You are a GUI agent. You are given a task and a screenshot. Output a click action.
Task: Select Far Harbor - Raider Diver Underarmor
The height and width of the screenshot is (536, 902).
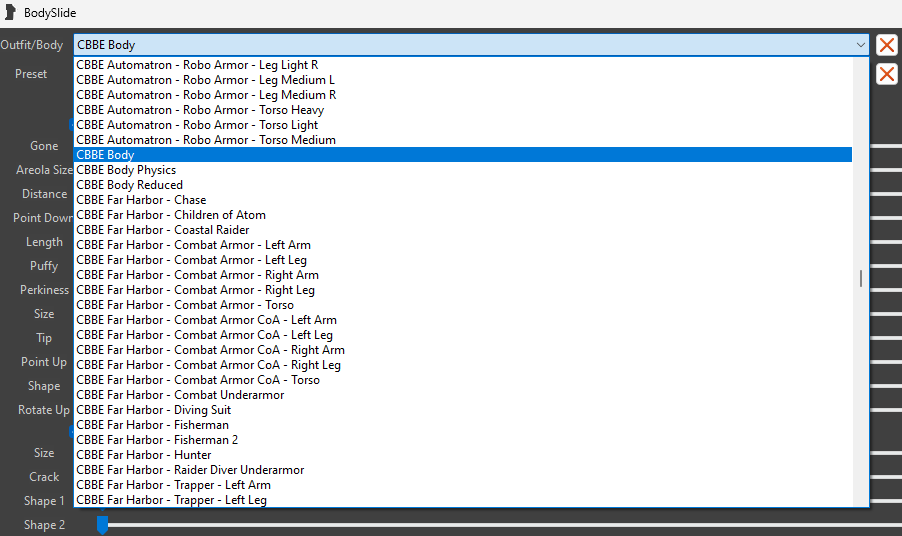463,470
